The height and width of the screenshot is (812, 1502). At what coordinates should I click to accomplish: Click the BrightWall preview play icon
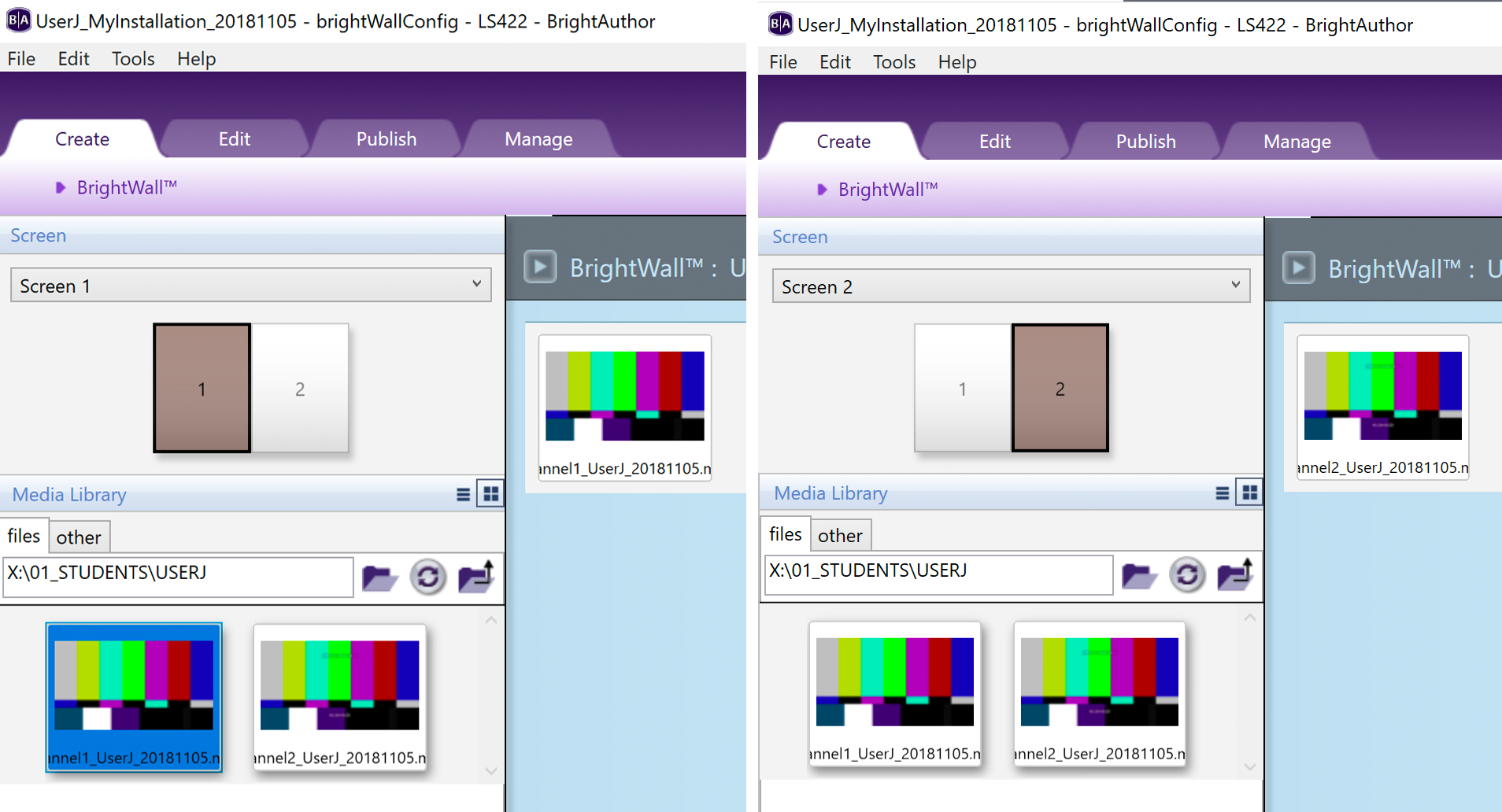click(540, 267)
